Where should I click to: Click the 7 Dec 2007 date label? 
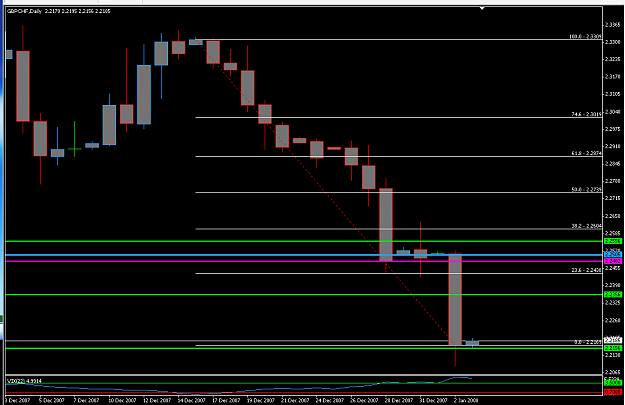pos(86,400)
